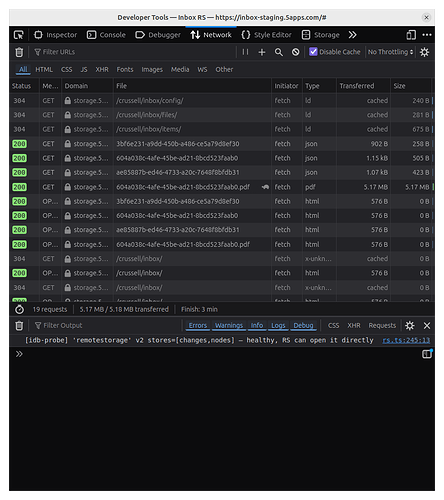Select the Network tab
Image resolution: width=444 pixels, height=500 pixels.
pyautogui.click(x=211, y=35)
